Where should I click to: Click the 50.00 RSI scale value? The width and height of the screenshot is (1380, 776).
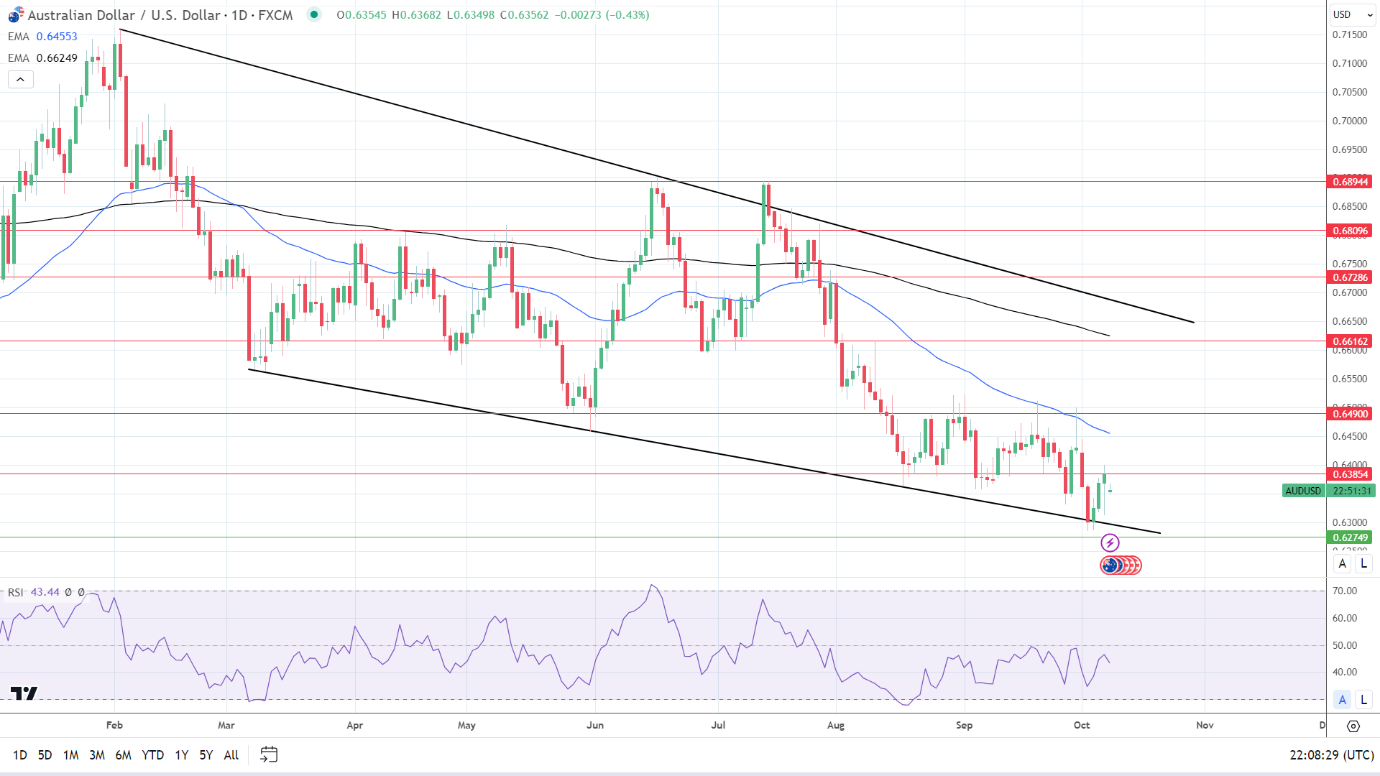coord(1347,645)
